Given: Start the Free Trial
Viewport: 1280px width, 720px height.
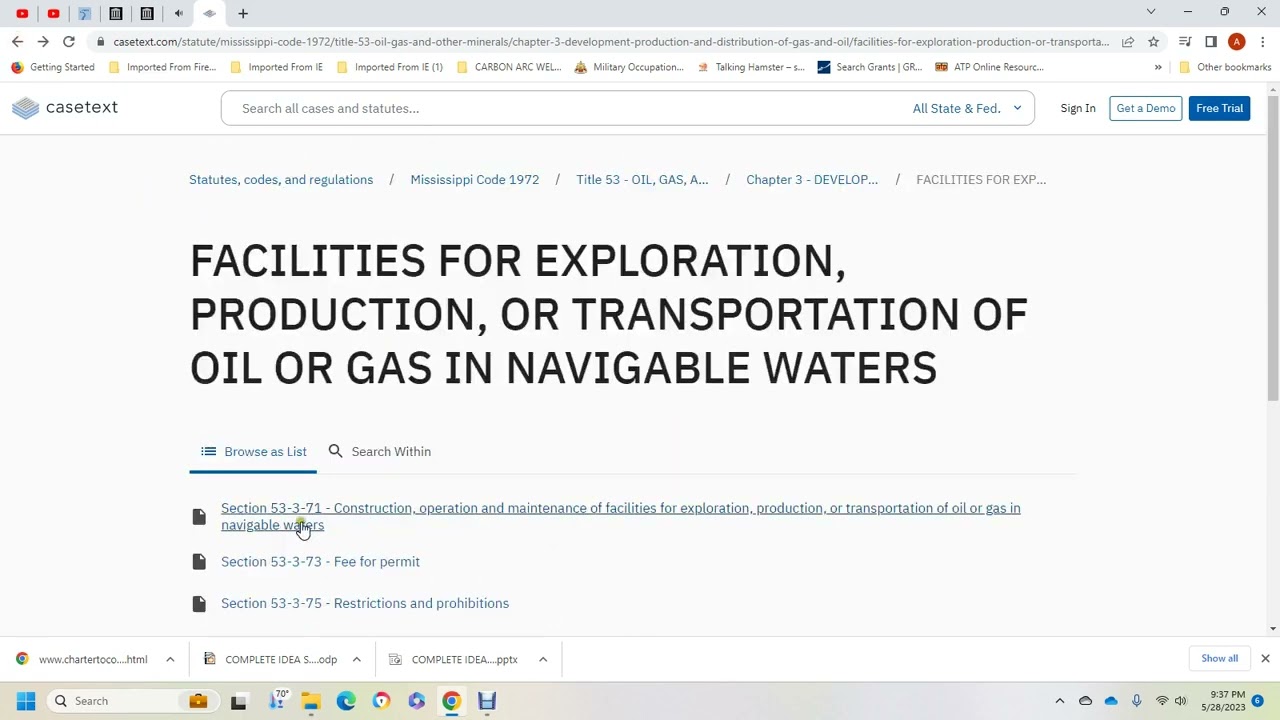Looking at the screenshot, I should (1219, 108).
